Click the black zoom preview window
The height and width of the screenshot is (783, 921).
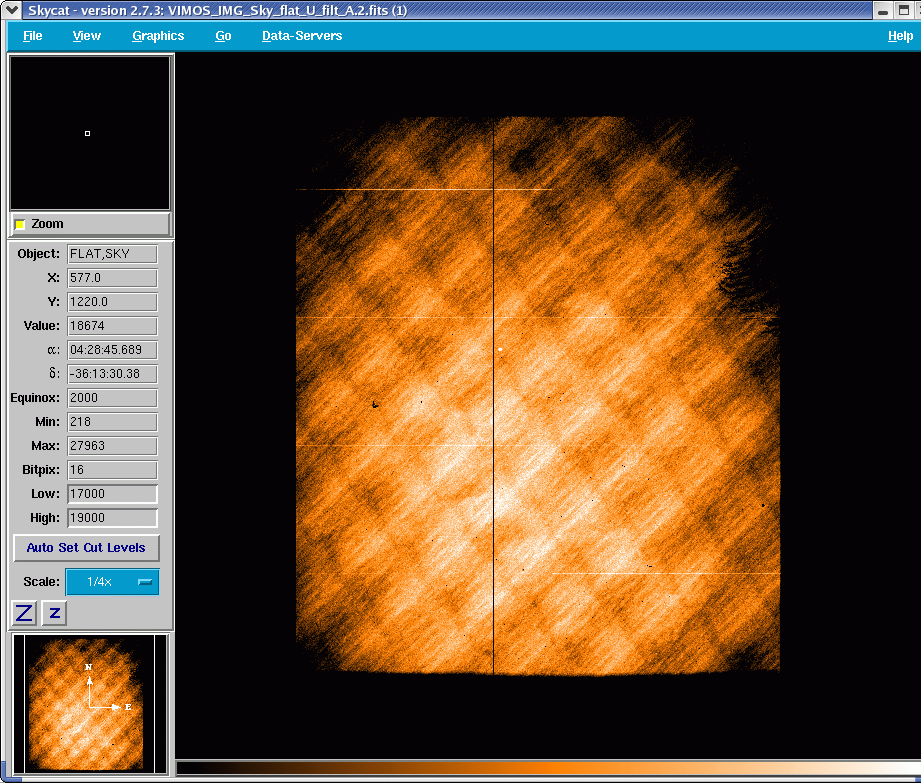click(x=90, y=133)
